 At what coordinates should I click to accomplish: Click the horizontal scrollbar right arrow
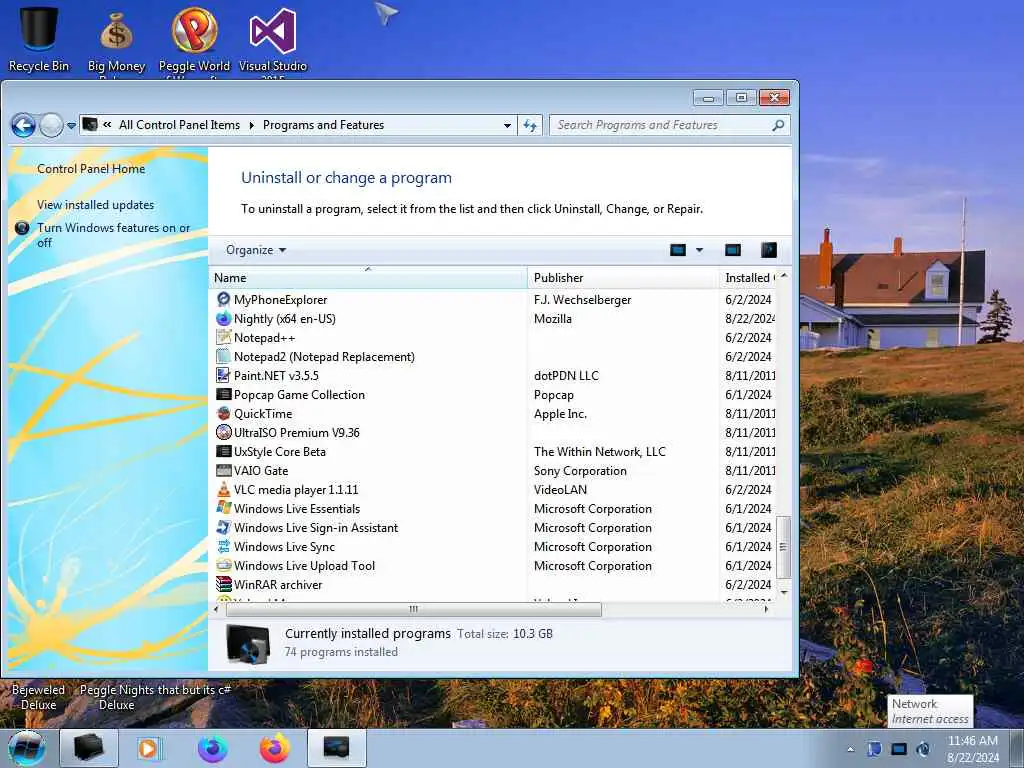(x=767, y=609)
